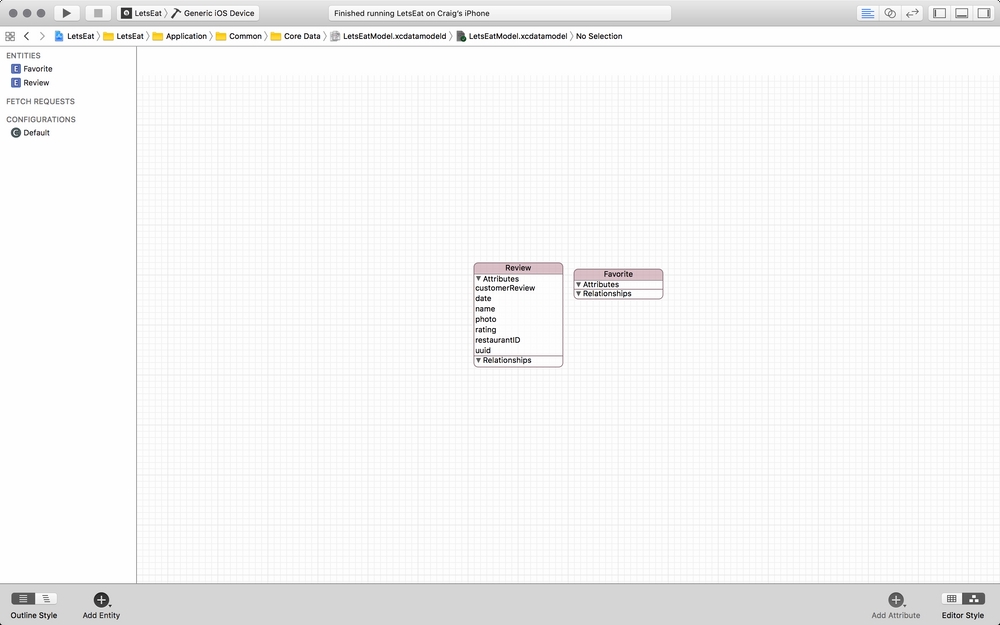1000x625 pixels.
Task: Select the Favorite entity box title
Action: click(618, 274)
